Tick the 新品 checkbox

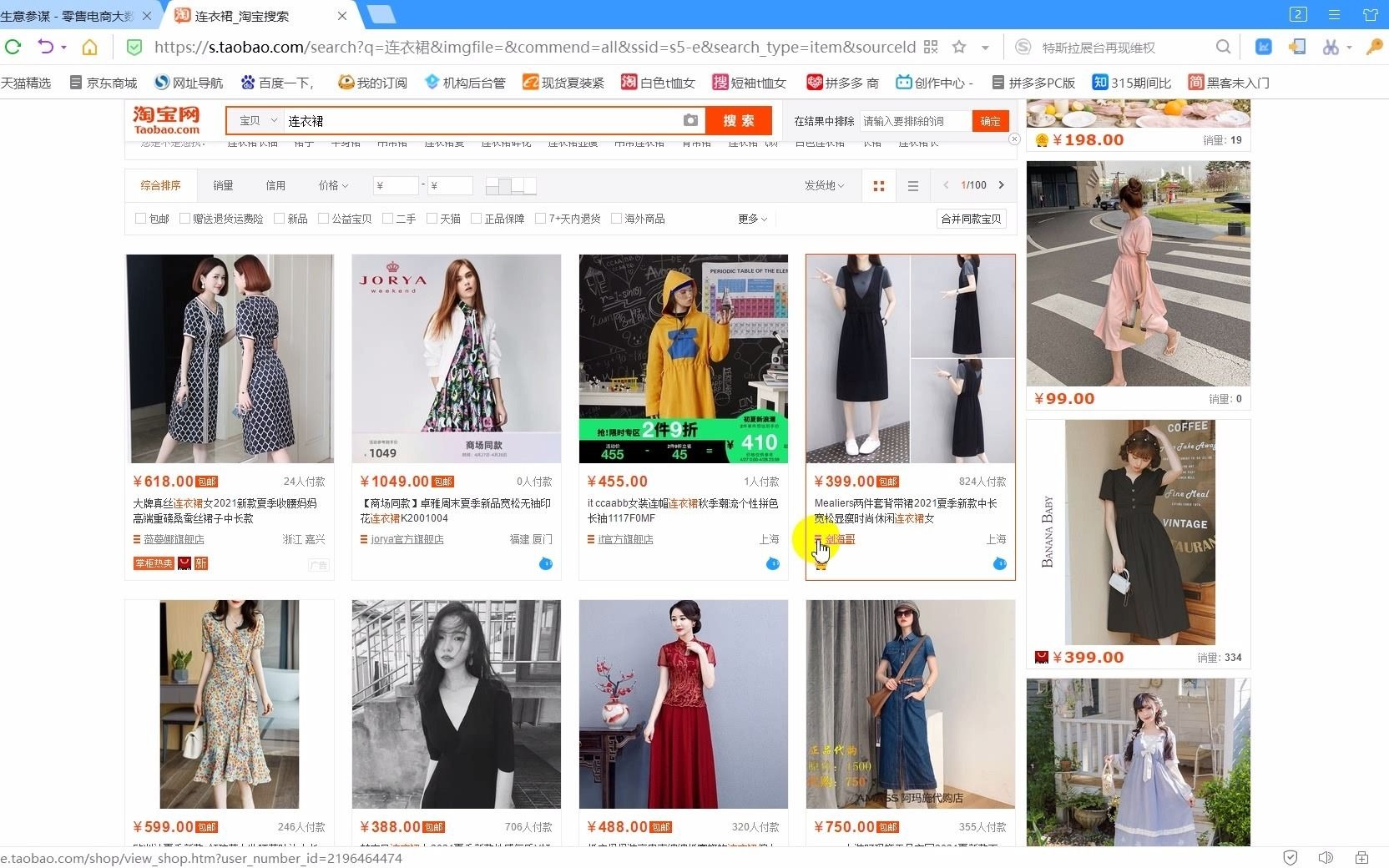279,219
